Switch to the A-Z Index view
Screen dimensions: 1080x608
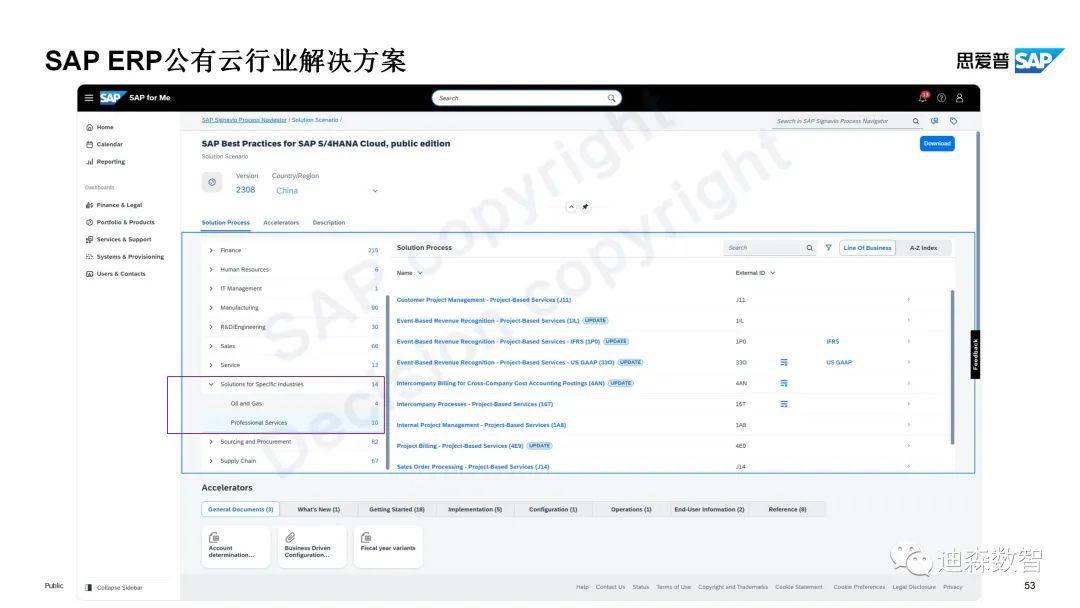tap(923, 247)
